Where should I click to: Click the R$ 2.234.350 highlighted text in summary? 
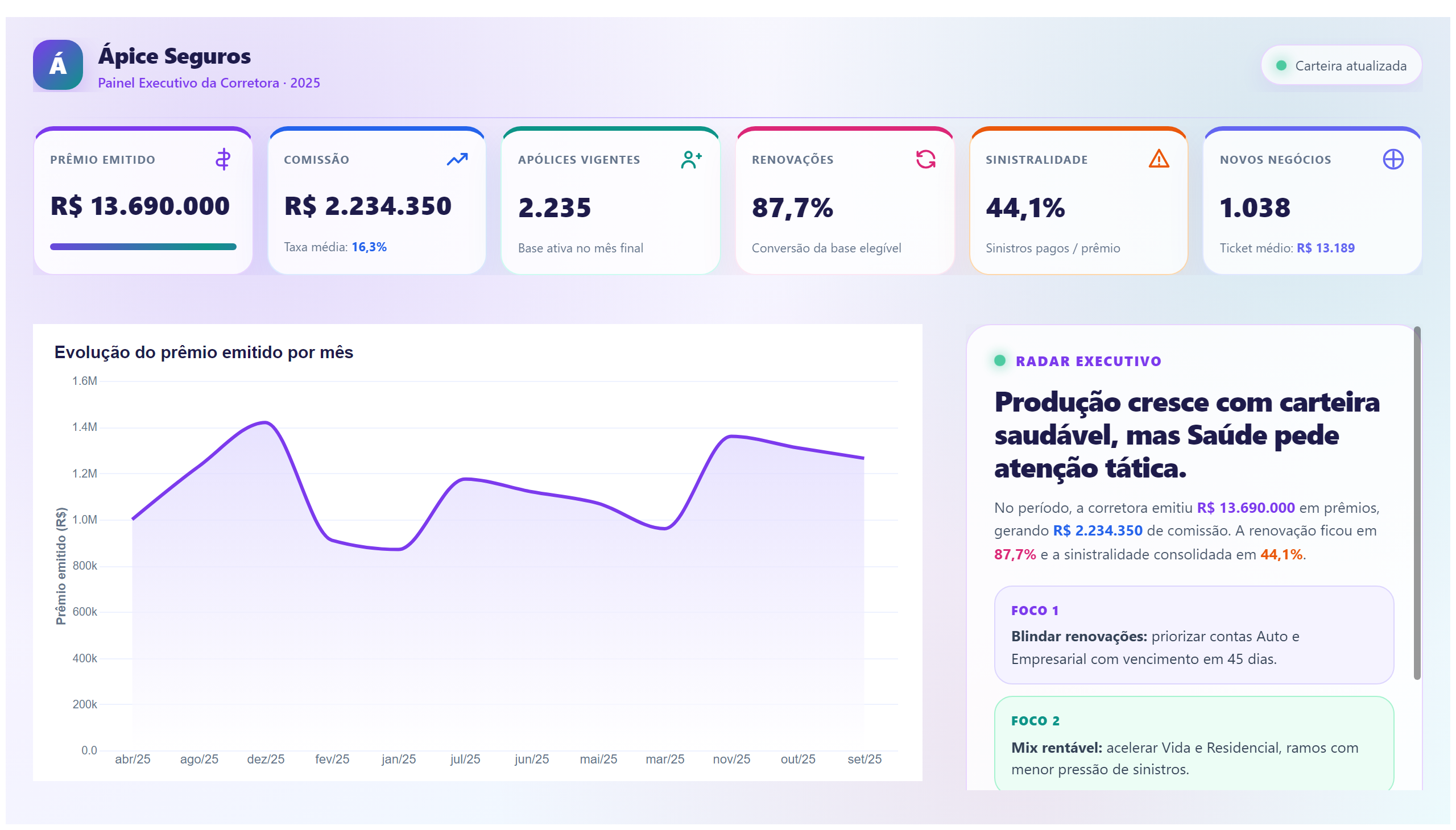tap(1097, 531)
